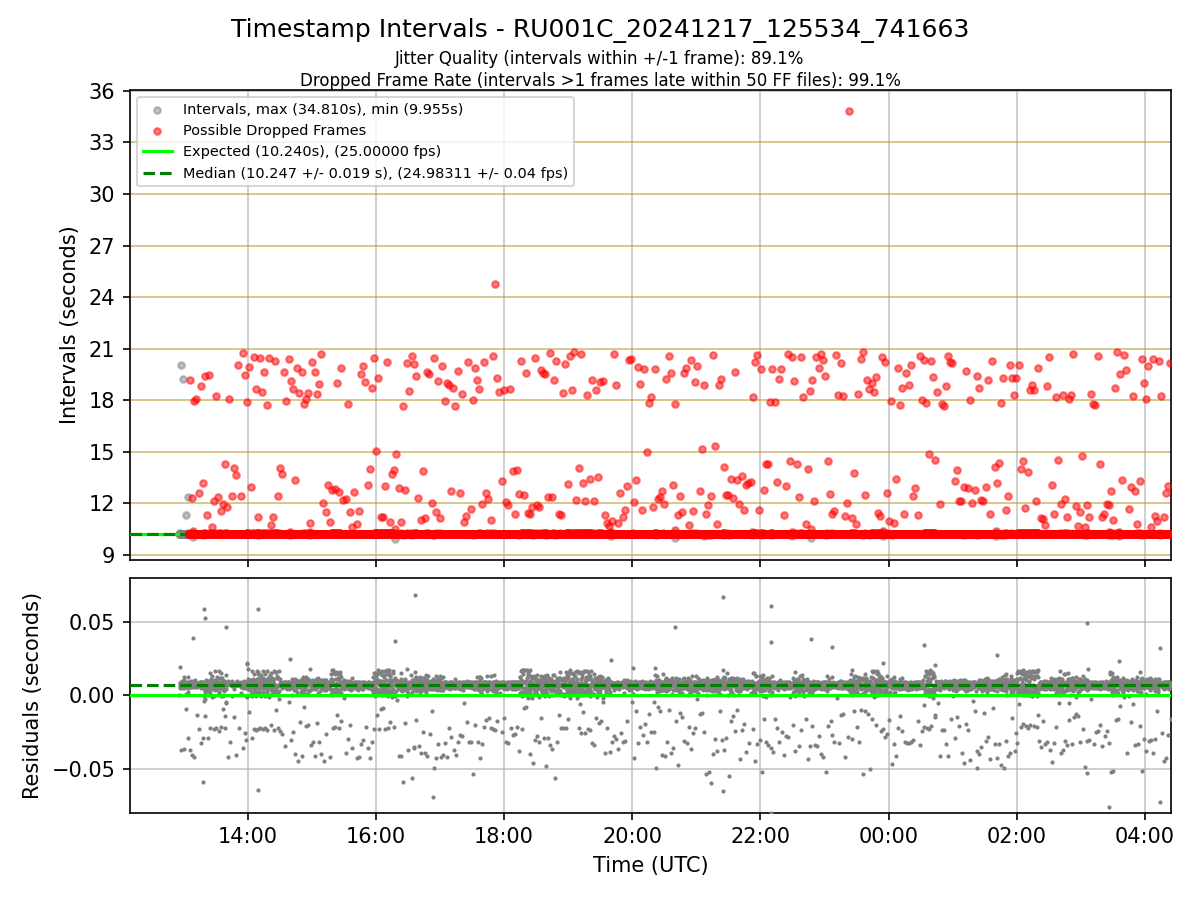
Task: Click the '18:00' x-axis tick label
Action: pyautogui.click(x=504, y=835)
